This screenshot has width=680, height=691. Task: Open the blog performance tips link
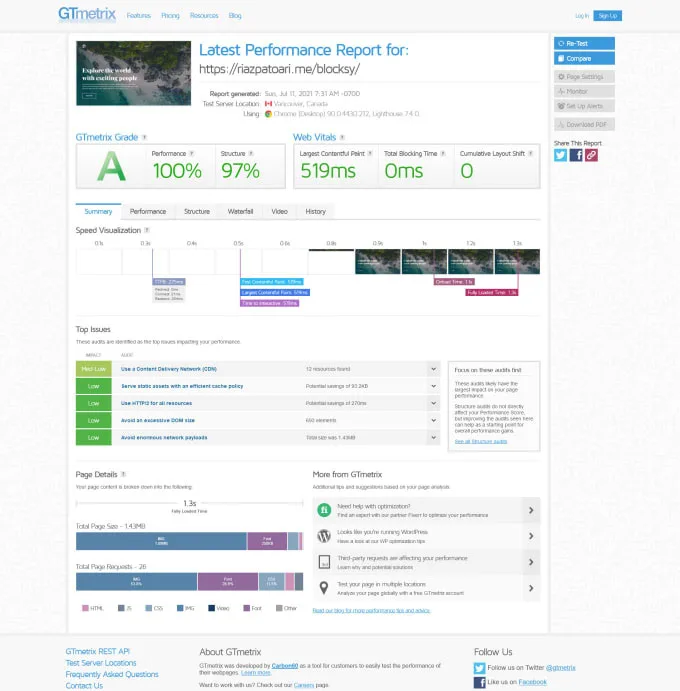(371, 610)
